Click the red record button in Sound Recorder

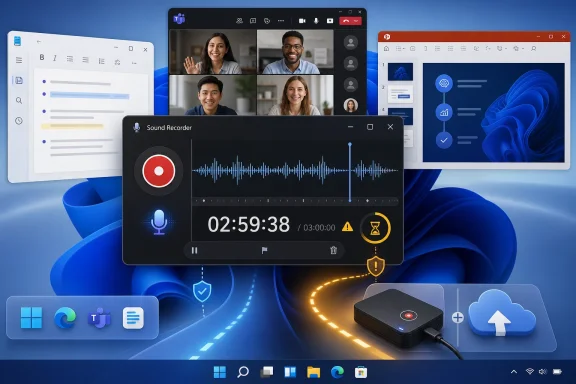click(x=159, y=171)
